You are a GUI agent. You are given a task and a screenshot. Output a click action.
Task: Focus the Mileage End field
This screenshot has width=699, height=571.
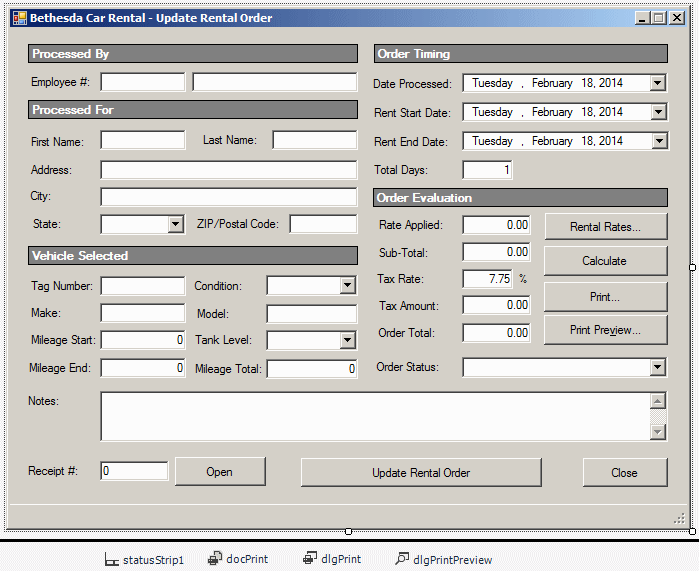143,368
